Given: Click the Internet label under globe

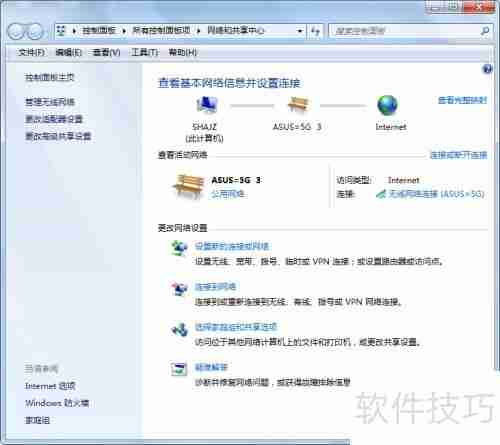Looking at the screenshot, I should click(391, 127).
